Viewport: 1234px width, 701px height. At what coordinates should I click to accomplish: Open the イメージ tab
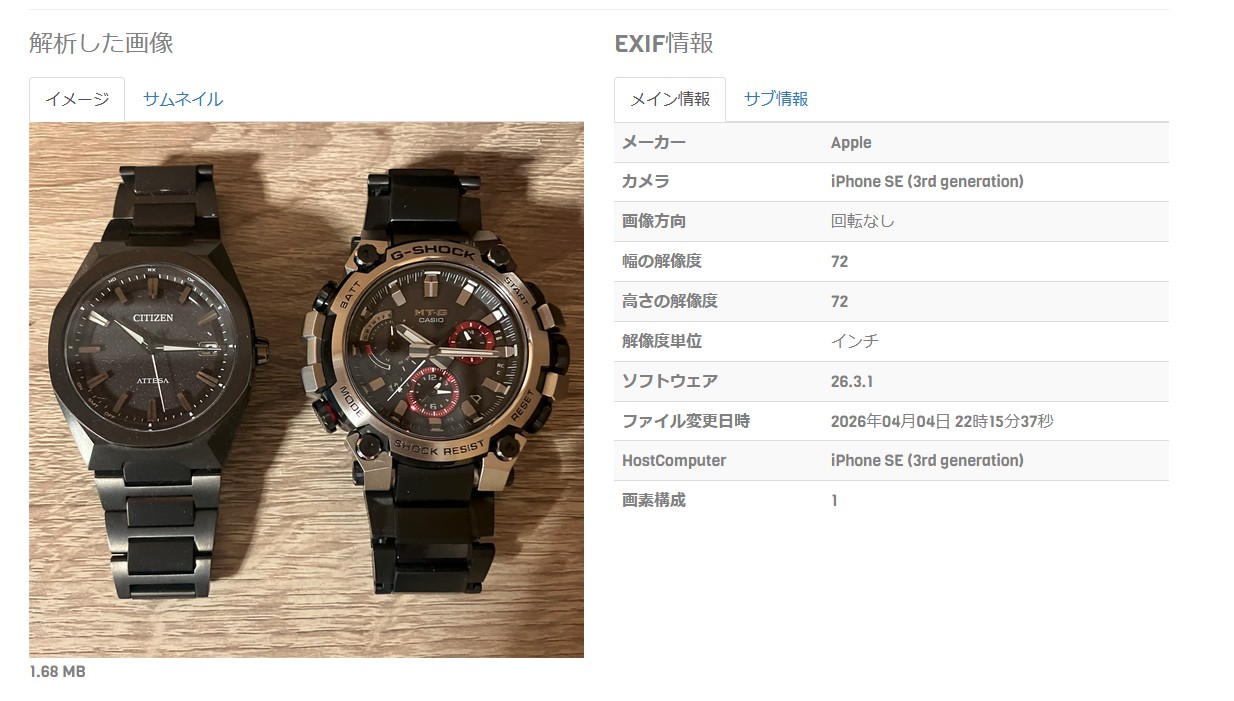coord(77,99)
